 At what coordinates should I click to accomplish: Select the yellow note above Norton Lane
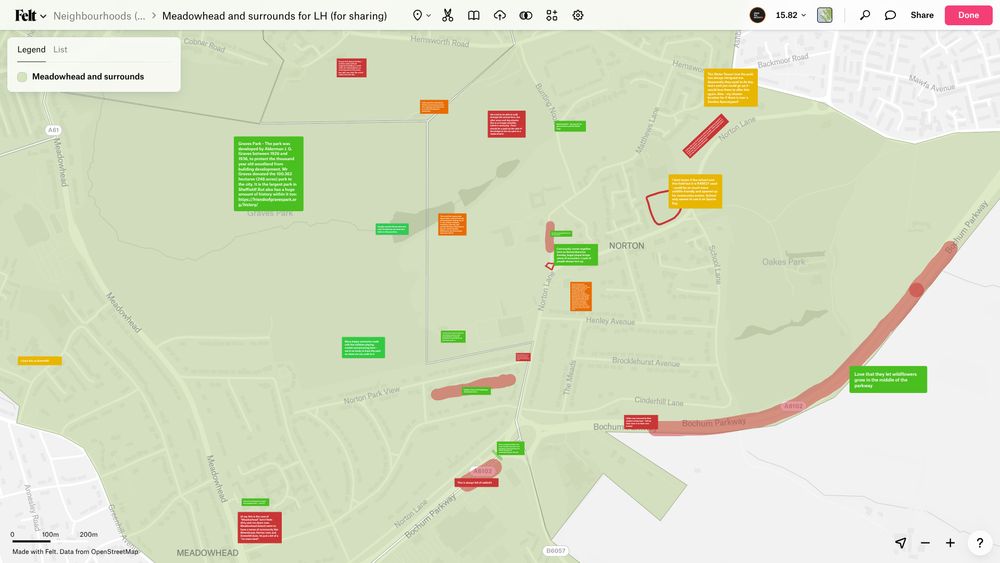731,88
